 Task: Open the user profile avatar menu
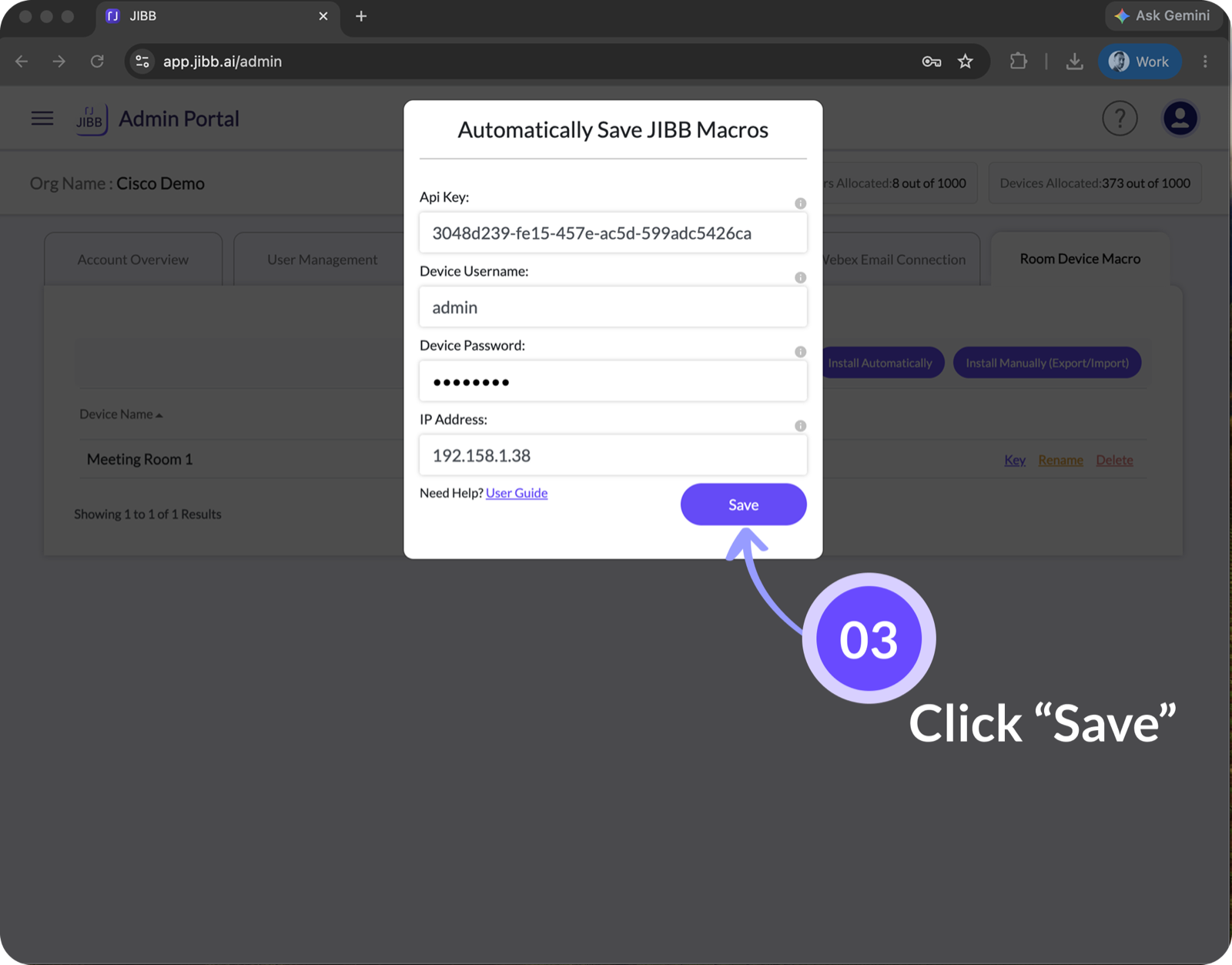tap(1180, 119)
